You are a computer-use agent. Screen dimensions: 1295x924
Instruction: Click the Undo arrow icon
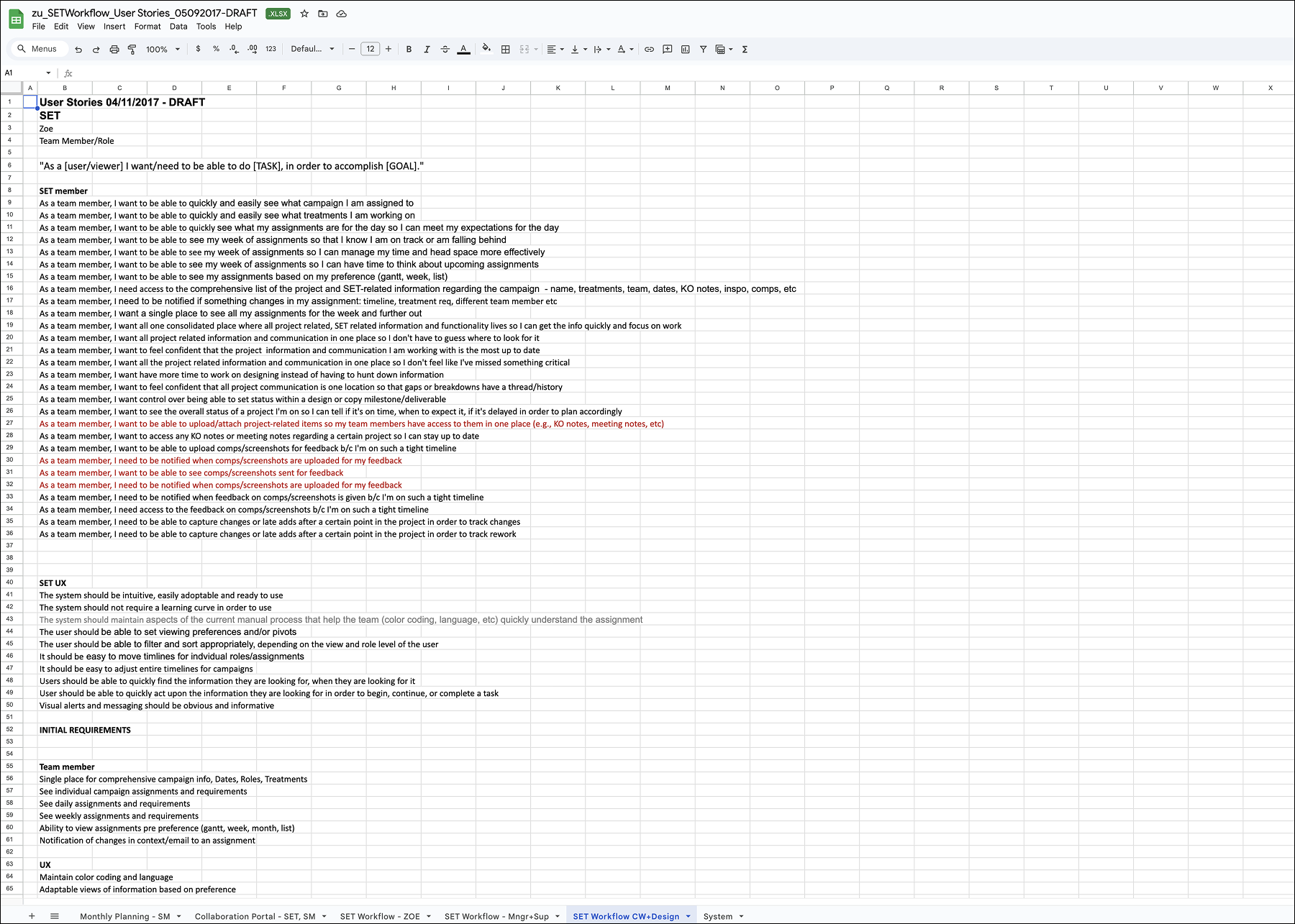[x=78, y=50]
